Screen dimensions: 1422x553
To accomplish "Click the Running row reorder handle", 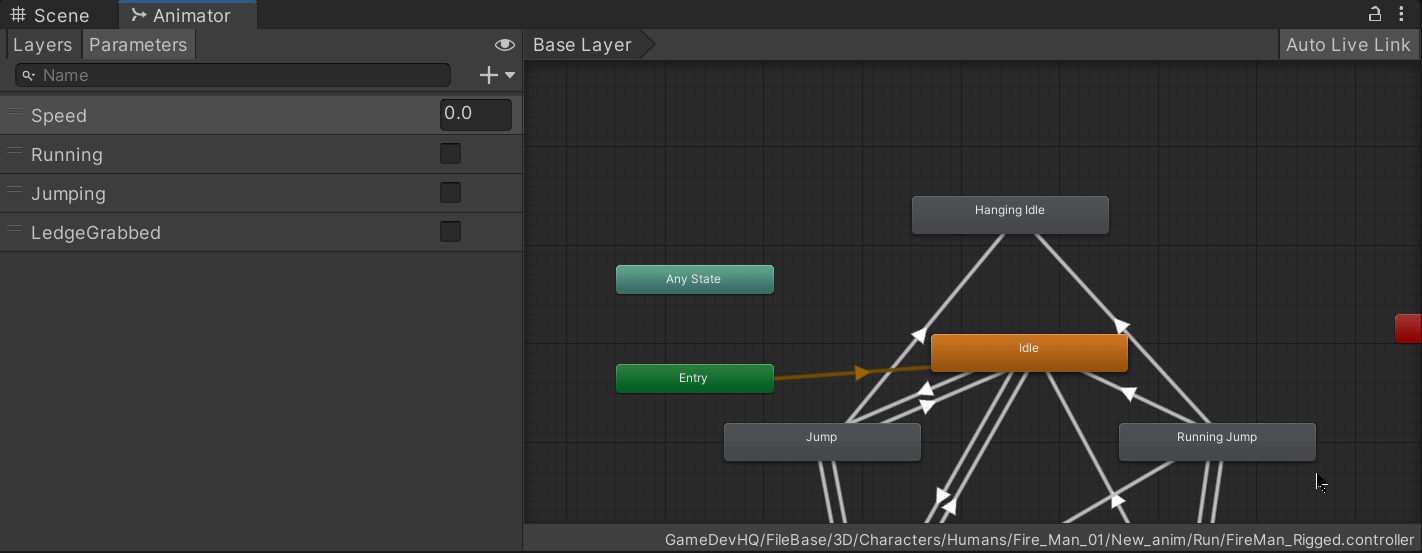I will [15, 152].
